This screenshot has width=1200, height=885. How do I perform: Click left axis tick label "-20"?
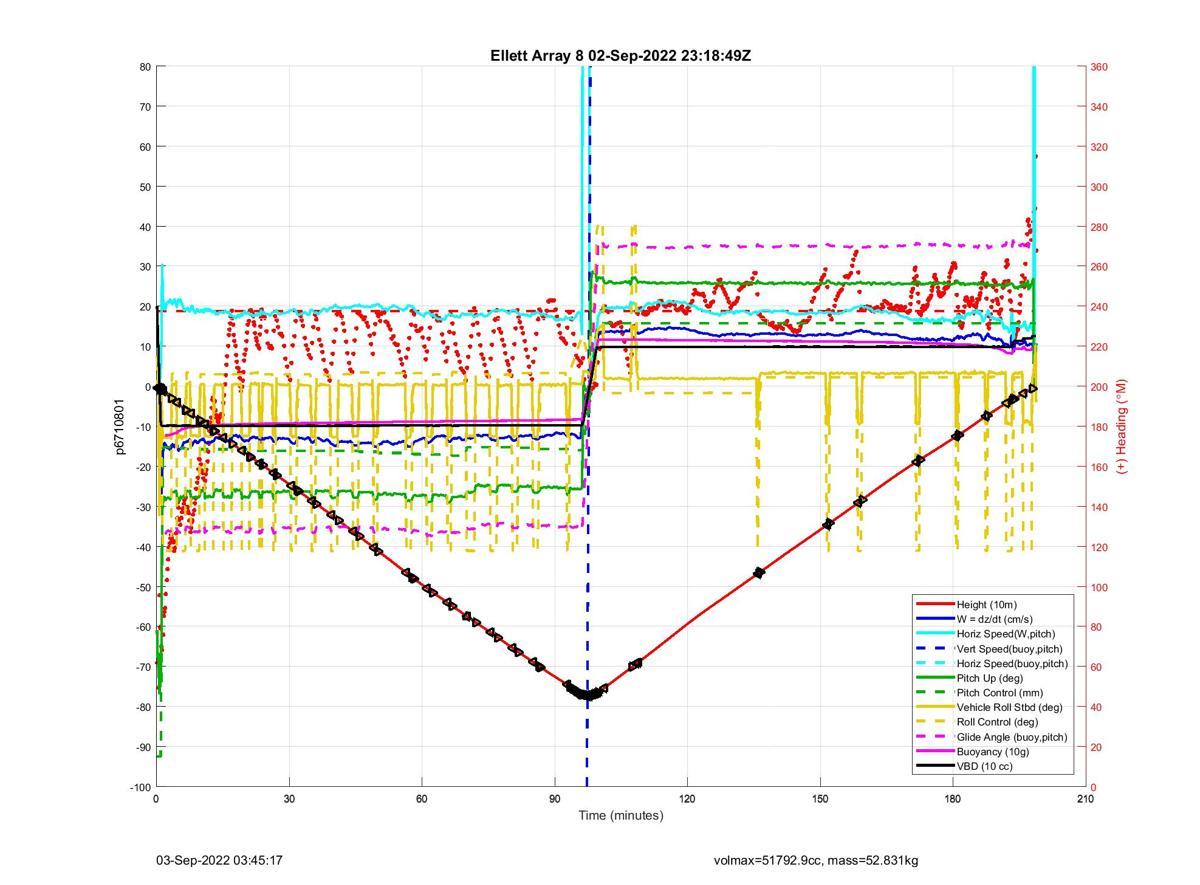142,467
